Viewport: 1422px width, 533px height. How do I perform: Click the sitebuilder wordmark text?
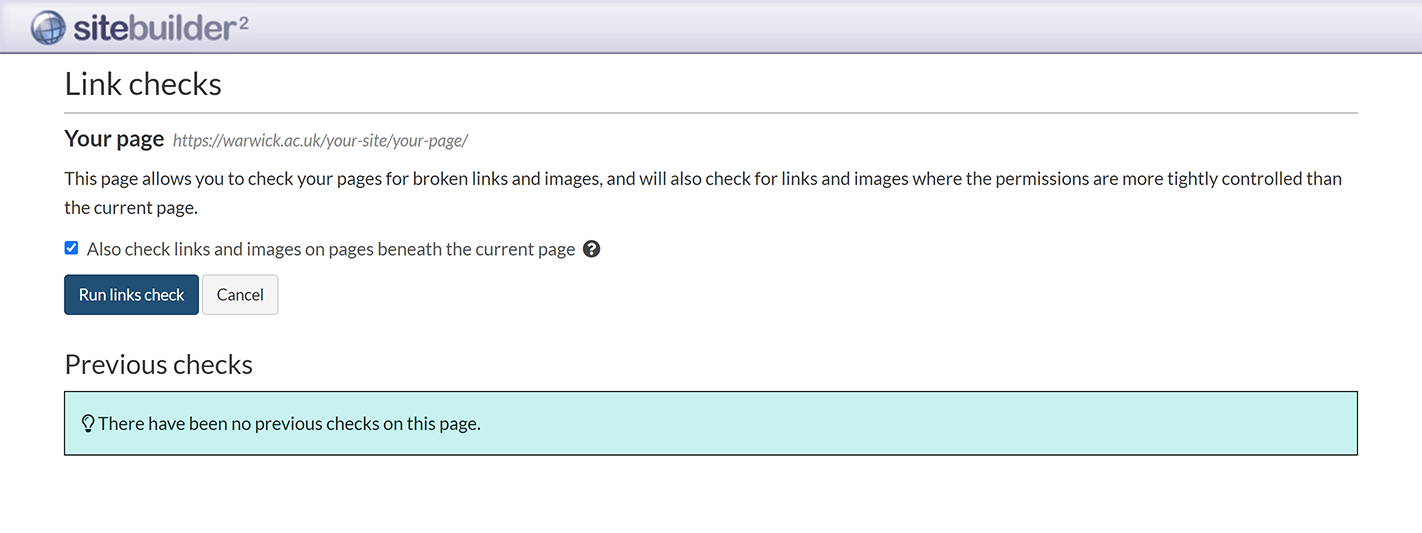point(153,29)
